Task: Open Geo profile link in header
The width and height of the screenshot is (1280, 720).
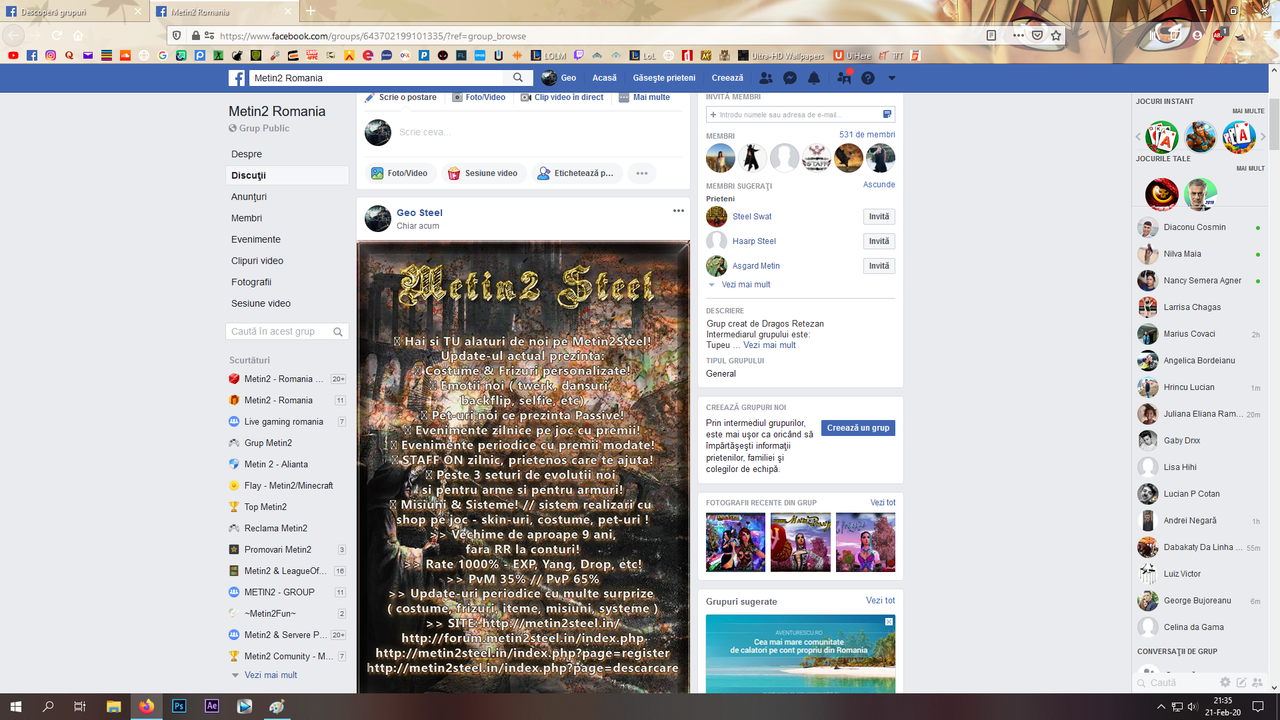Action: click(559, 78)
